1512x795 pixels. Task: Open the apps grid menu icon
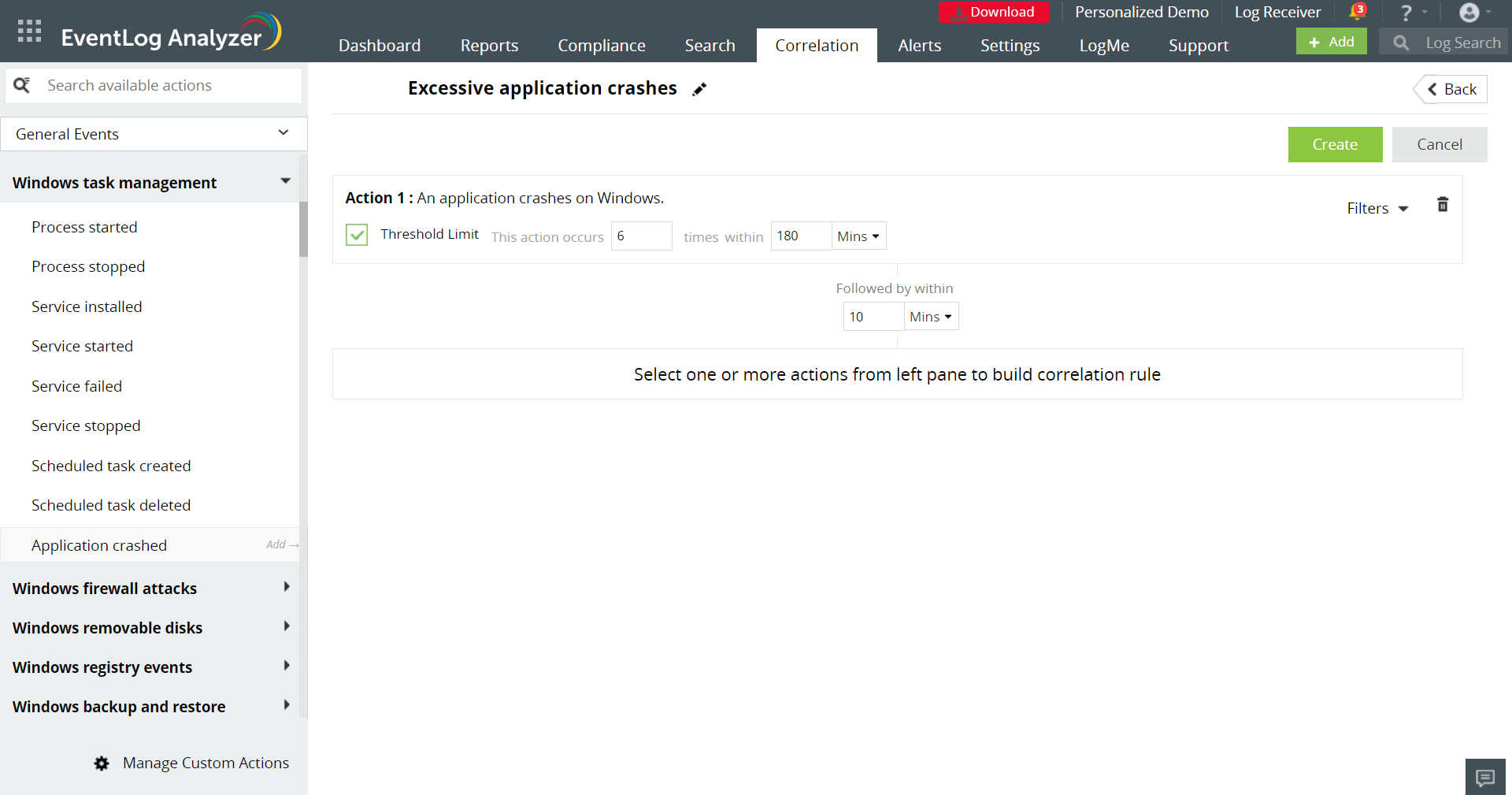(x=29, y=31)
